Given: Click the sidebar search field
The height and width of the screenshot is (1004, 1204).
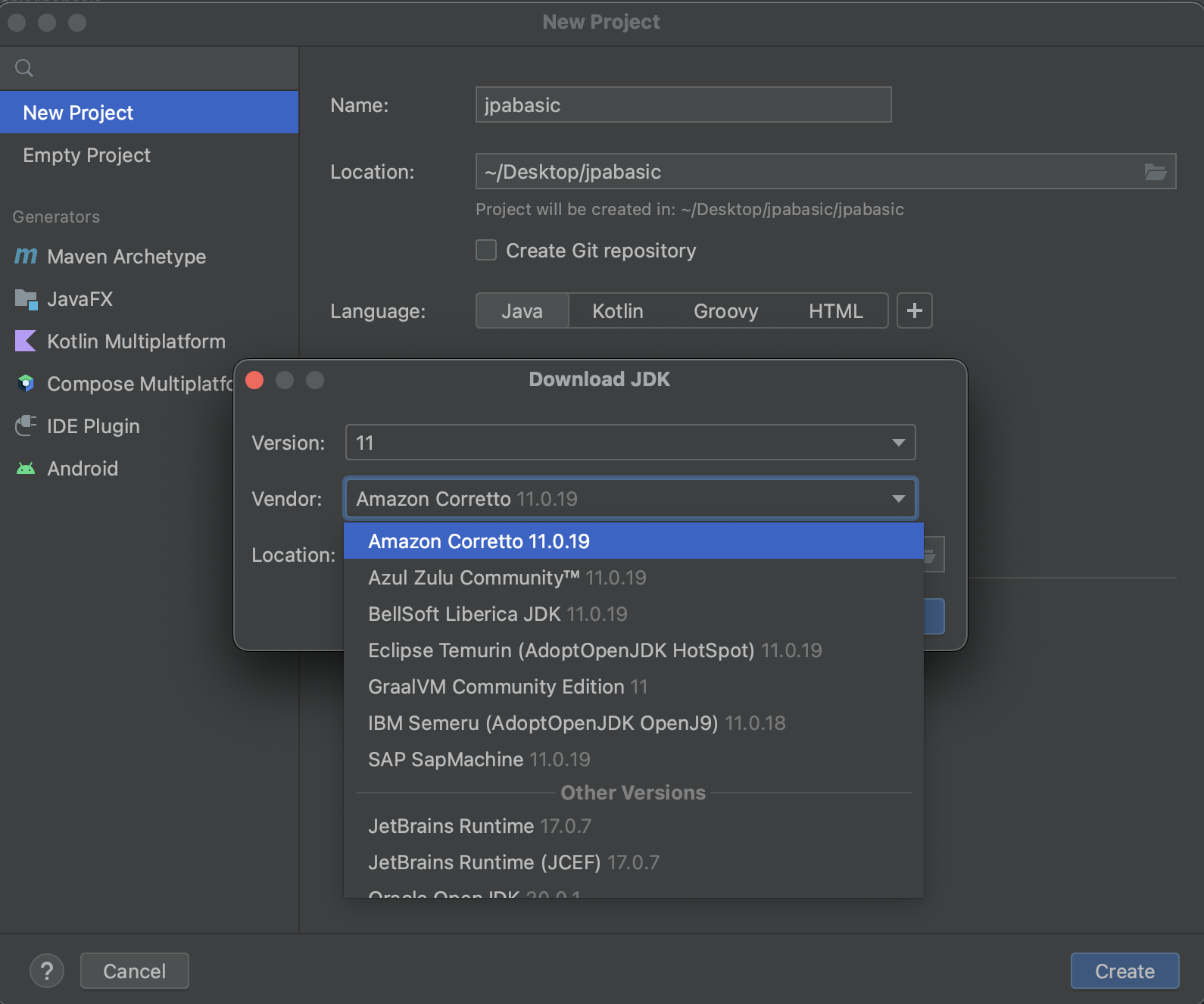Looking at the screenshot, I should pyautogui.click(x=149, y=68).
